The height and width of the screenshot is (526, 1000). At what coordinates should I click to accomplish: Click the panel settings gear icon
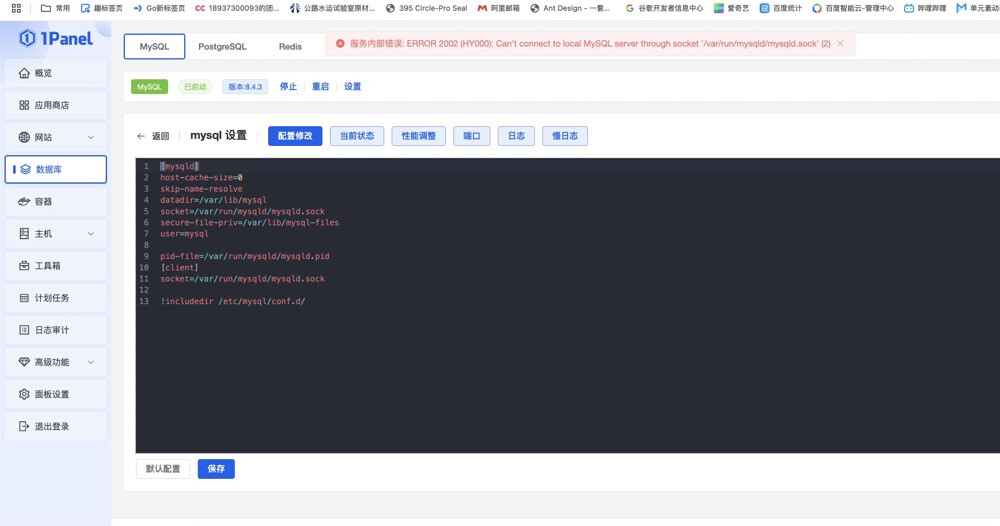pyautogui.click(x=25, y=394)
